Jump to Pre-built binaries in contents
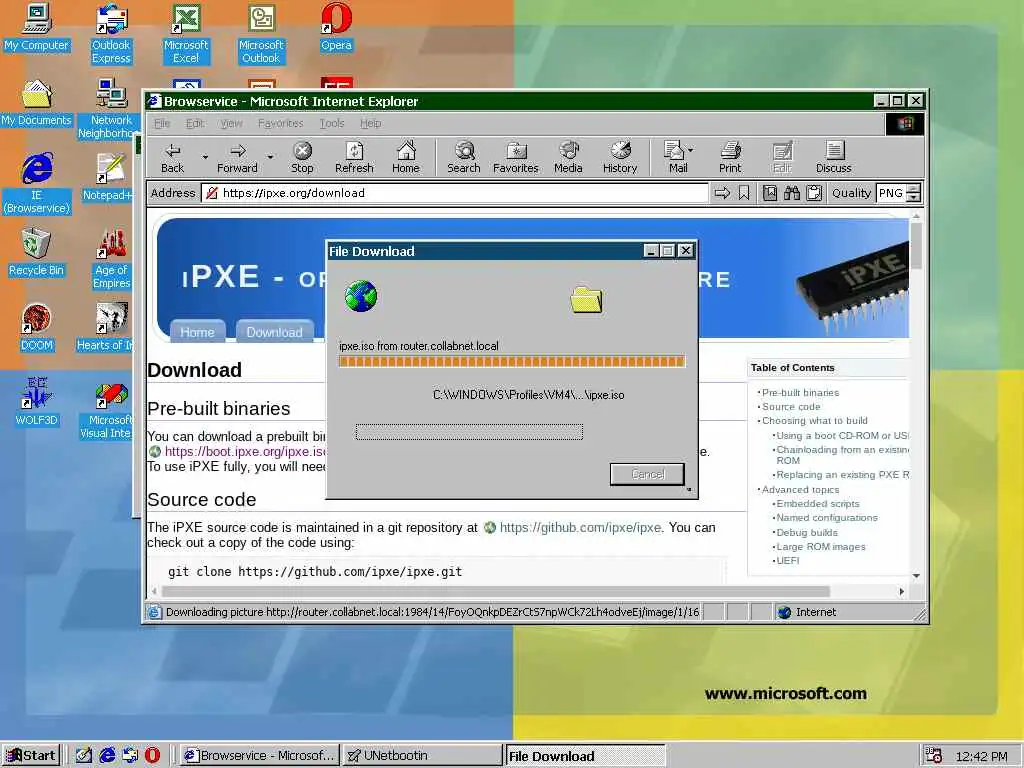 pos(800,392)
